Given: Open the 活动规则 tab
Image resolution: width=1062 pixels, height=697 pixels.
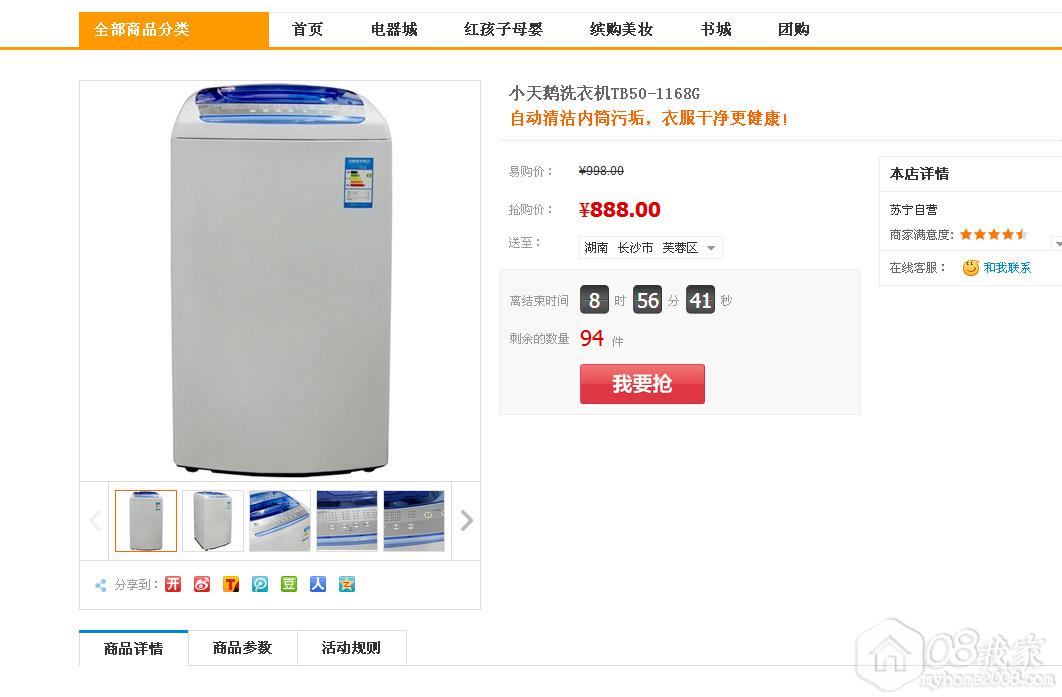Looking at the screenshot, I should tap(352, 648).
